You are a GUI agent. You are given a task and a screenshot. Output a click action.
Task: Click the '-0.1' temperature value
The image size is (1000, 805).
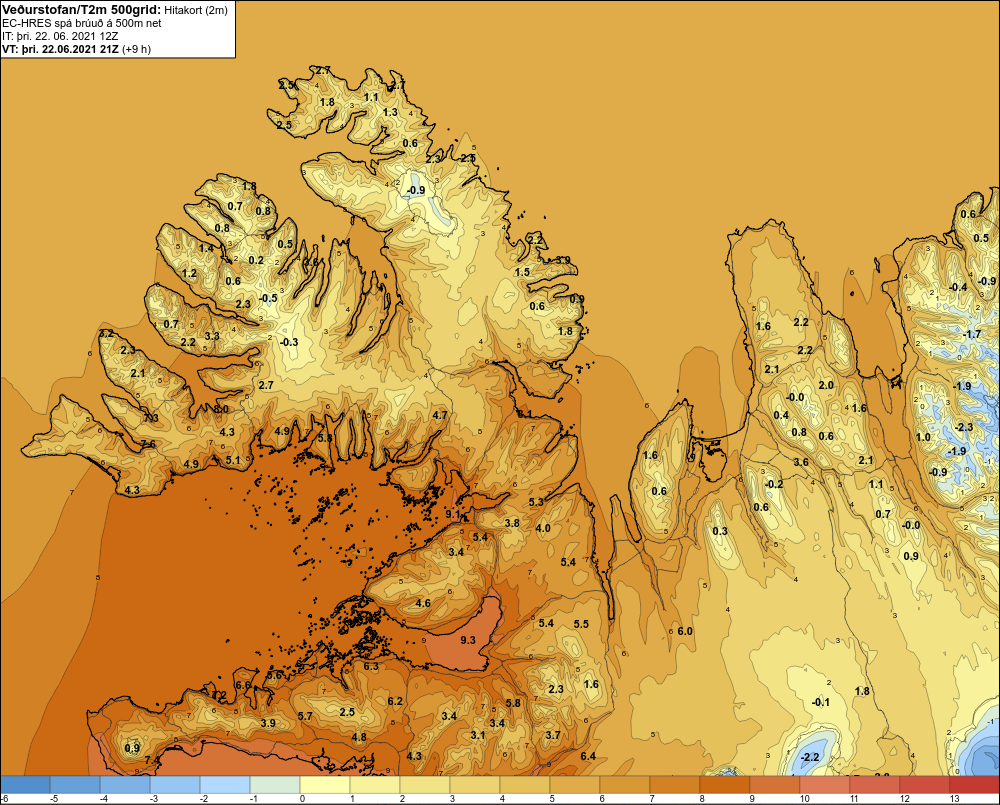pos(820,702)
